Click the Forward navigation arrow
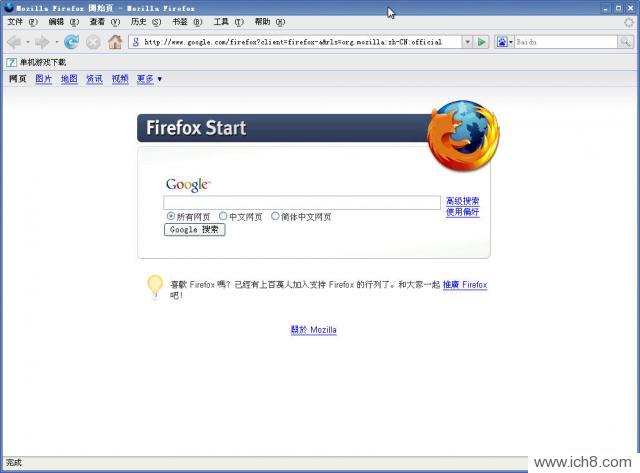The image size is (640, 473). [42, 42]
